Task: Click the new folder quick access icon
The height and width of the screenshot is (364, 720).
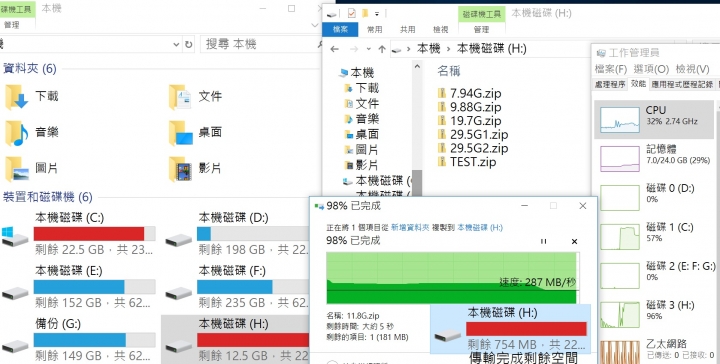Action: [365, 13]
